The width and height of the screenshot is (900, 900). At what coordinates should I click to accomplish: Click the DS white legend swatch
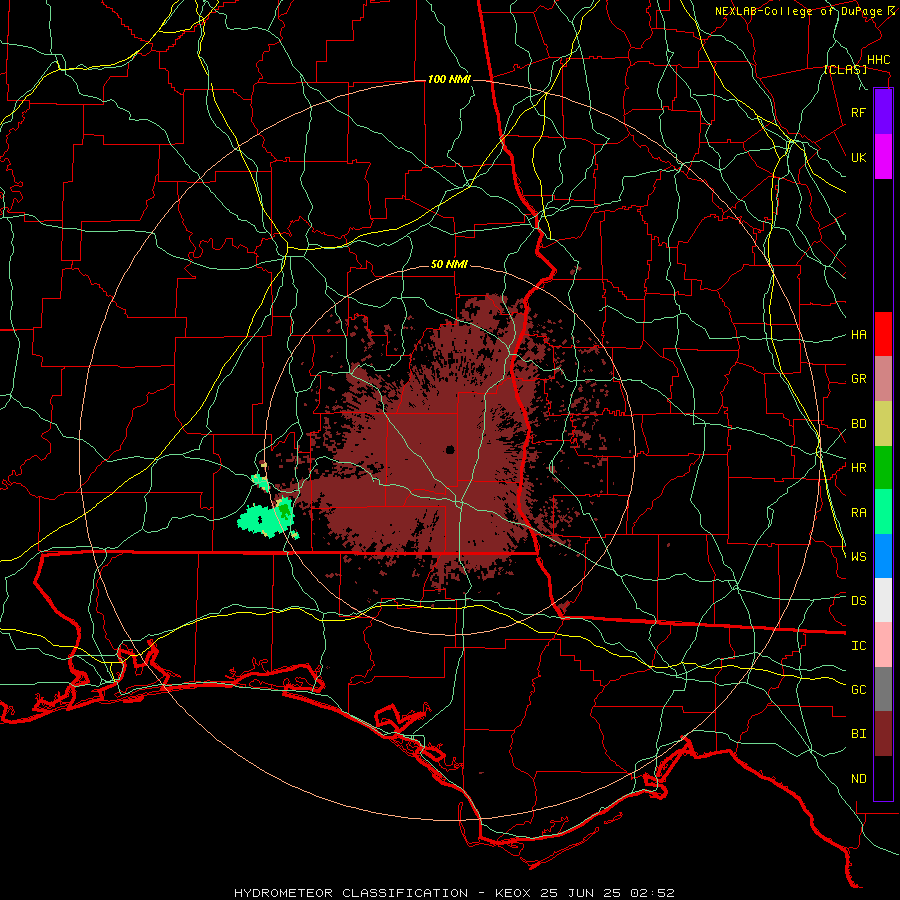(x=883, y=600)
